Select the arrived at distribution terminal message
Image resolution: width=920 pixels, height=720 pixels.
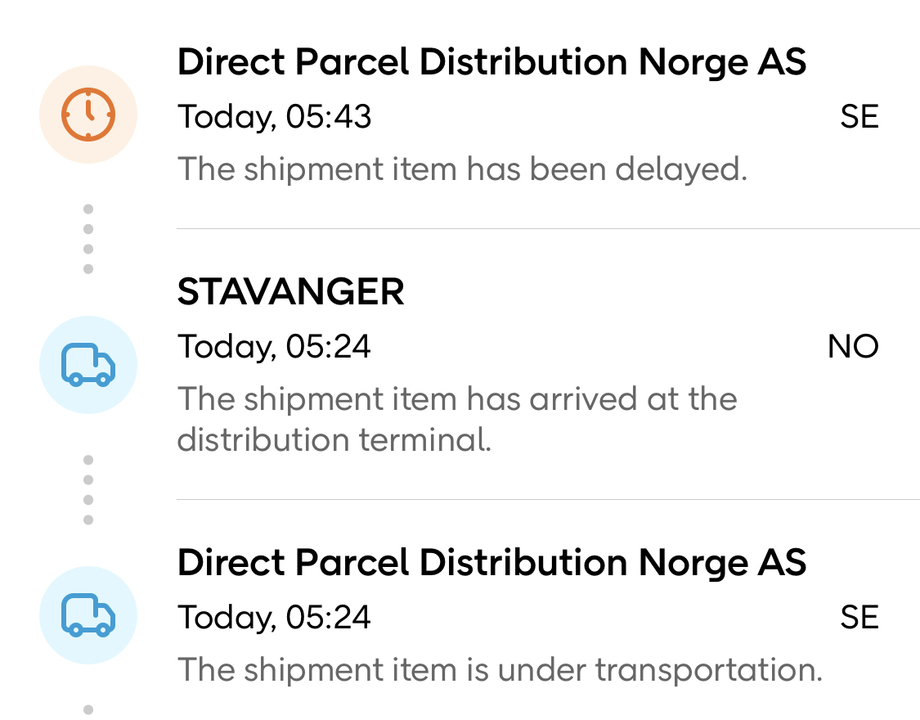[x=456, y=419]
